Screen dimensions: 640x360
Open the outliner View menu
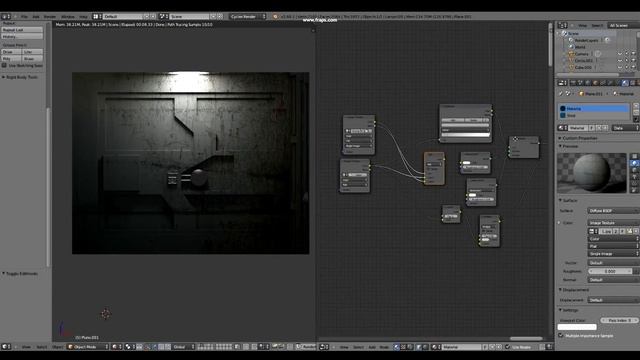pyautogui.click(x=582, y=25)
